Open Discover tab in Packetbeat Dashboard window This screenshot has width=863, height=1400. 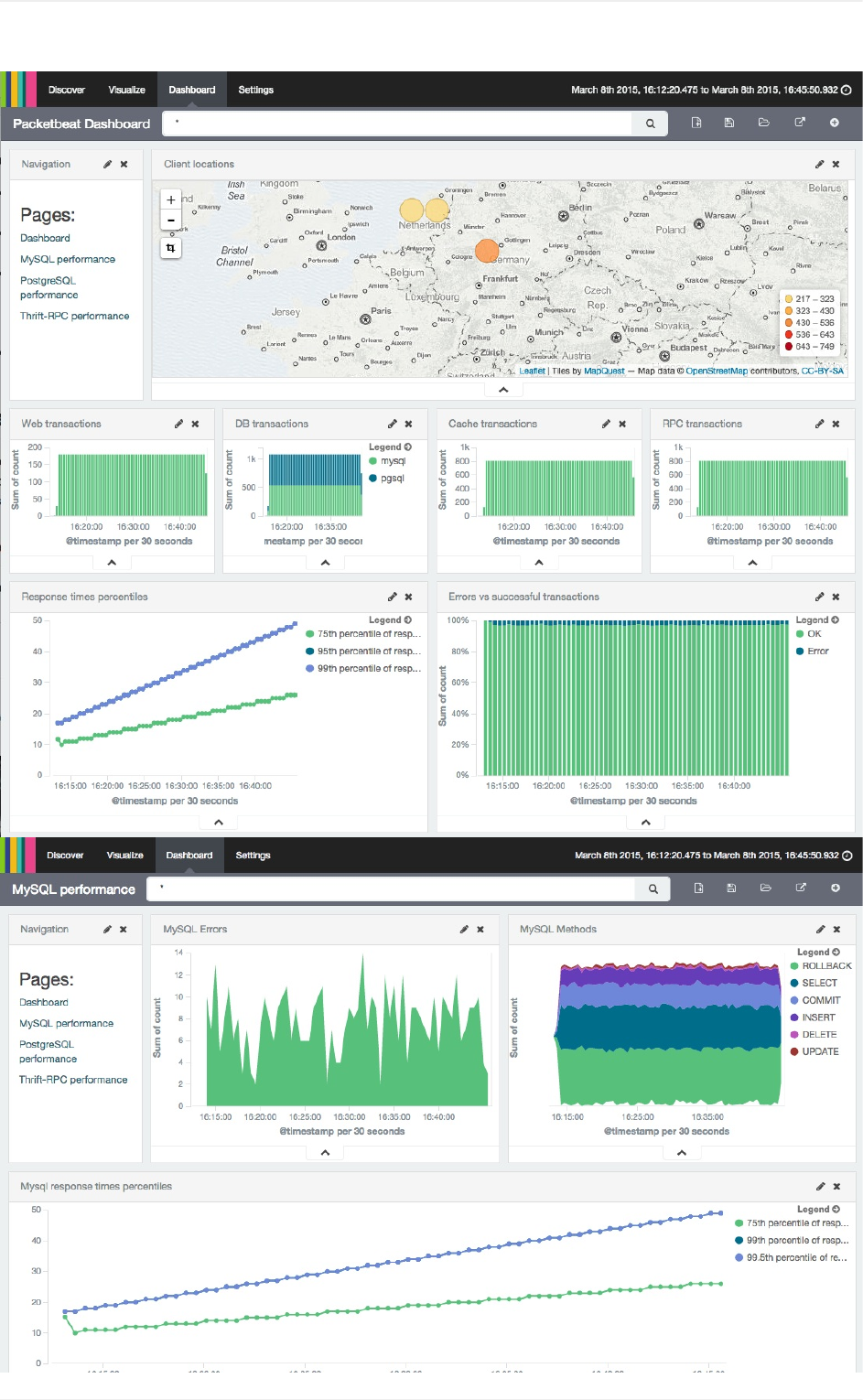[x=67, y=90]
